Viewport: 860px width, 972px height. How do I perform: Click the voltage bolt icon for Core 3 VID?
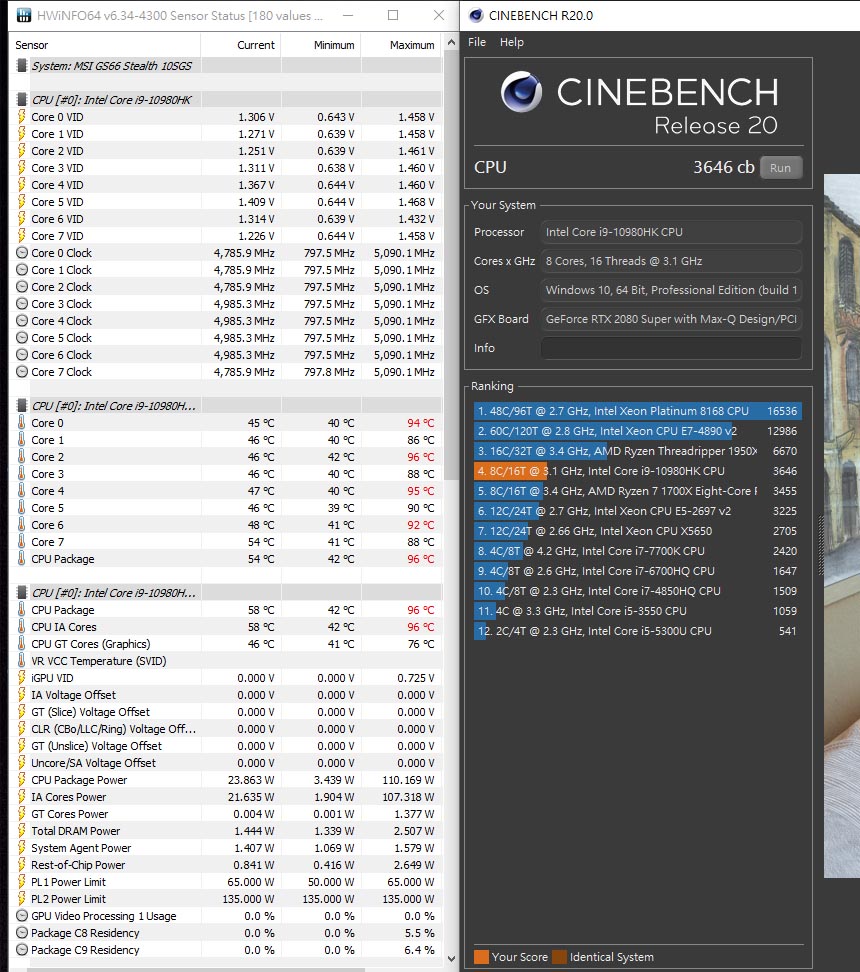click(22, 168)
